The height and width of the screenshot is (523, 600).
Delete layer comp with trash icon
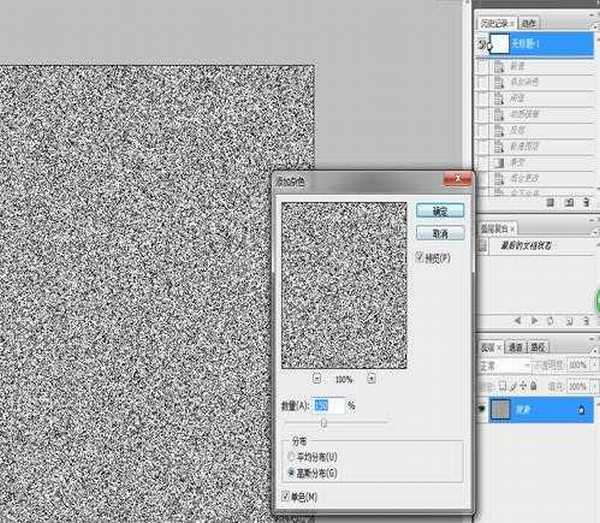[x=586, y=321]
